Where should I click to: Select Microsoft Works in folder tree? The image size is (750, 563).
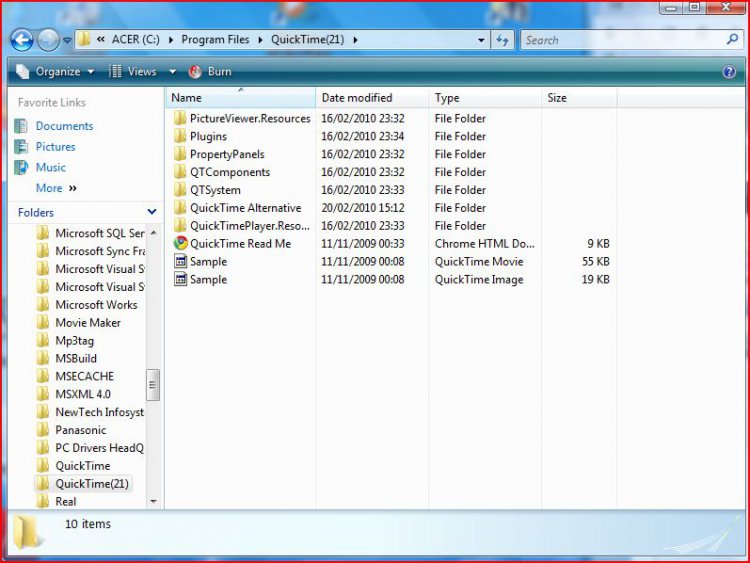(96, 305)
